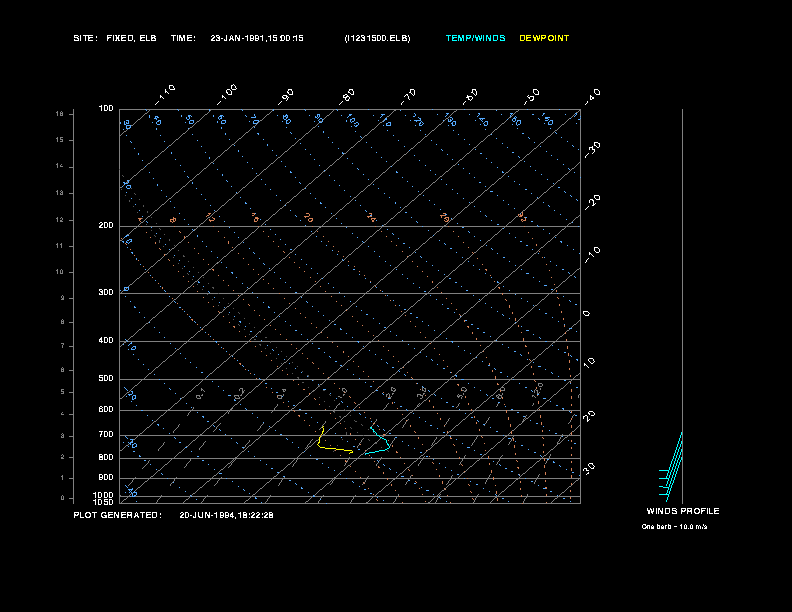Viewport: 792px width, 612px height.
Task: Select the FIXED, ELB site name
Action: [x=131, y=38]
